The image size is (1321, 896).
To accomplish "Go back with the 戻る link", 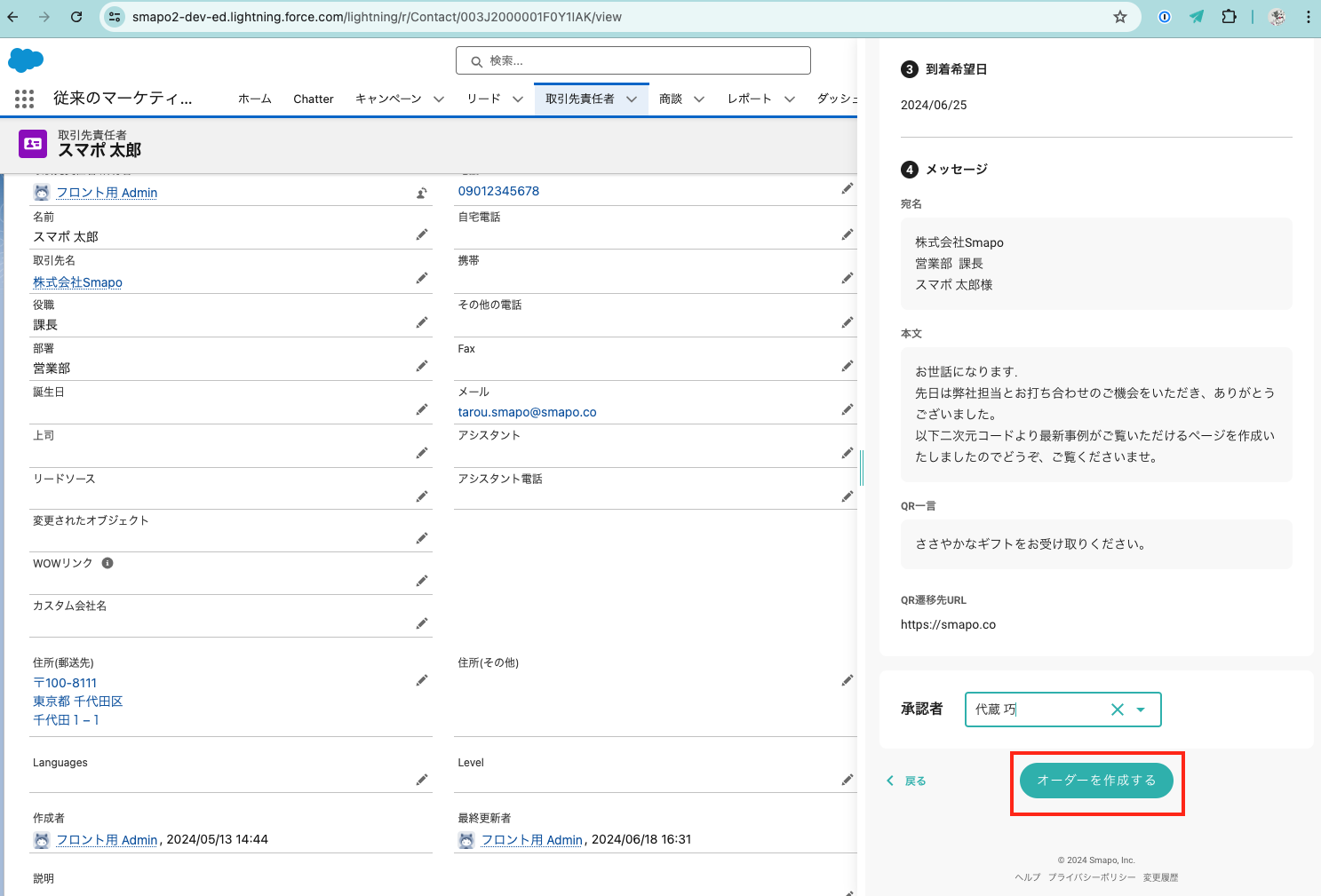I will [907, 781].
